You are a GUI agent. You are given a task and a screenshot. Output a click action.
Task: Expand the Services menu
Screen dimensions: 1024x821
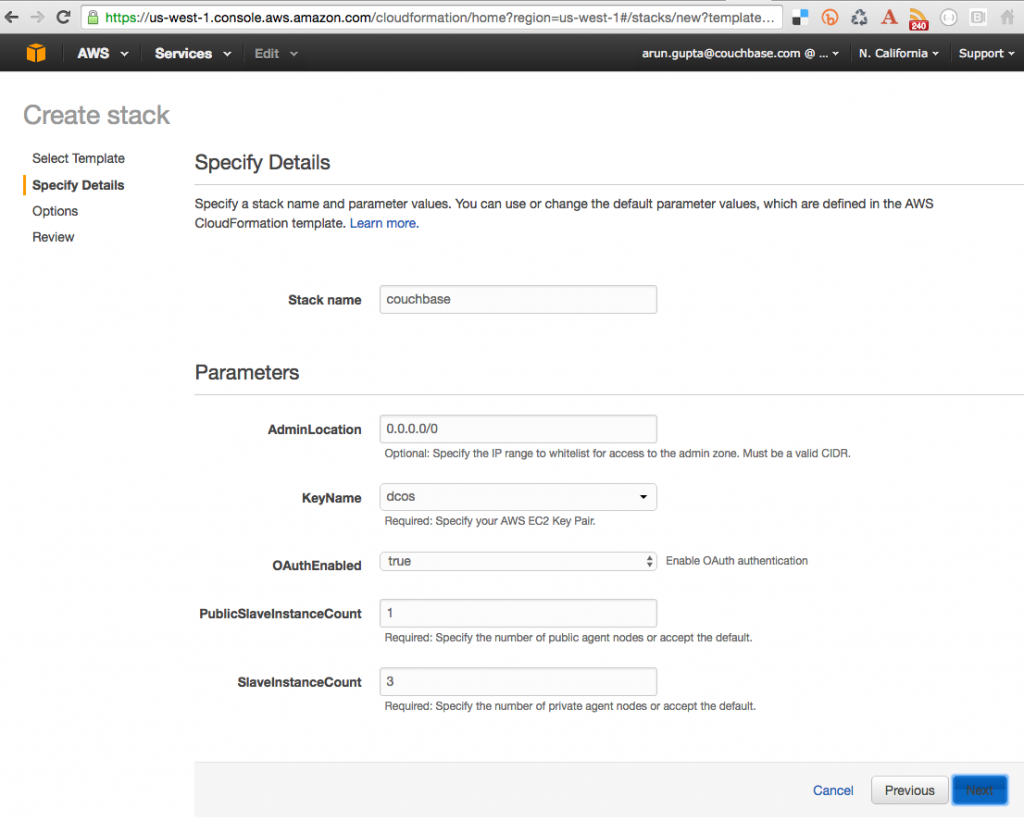193,54
